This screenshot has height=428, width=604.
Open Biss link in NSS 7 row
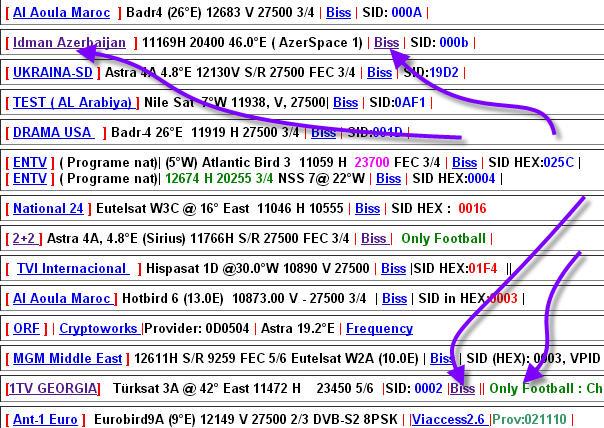[x=389, y=178]
